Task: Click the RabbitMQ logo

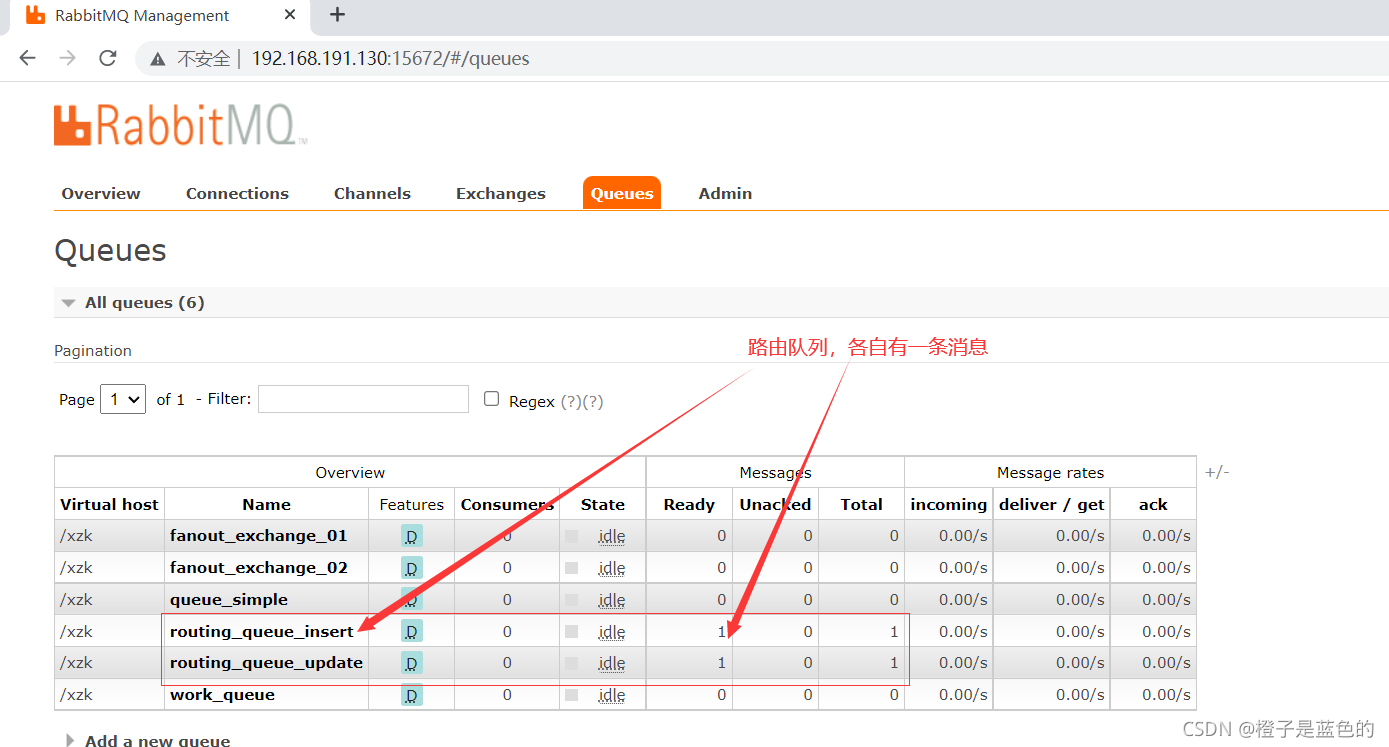Action: 180,125
